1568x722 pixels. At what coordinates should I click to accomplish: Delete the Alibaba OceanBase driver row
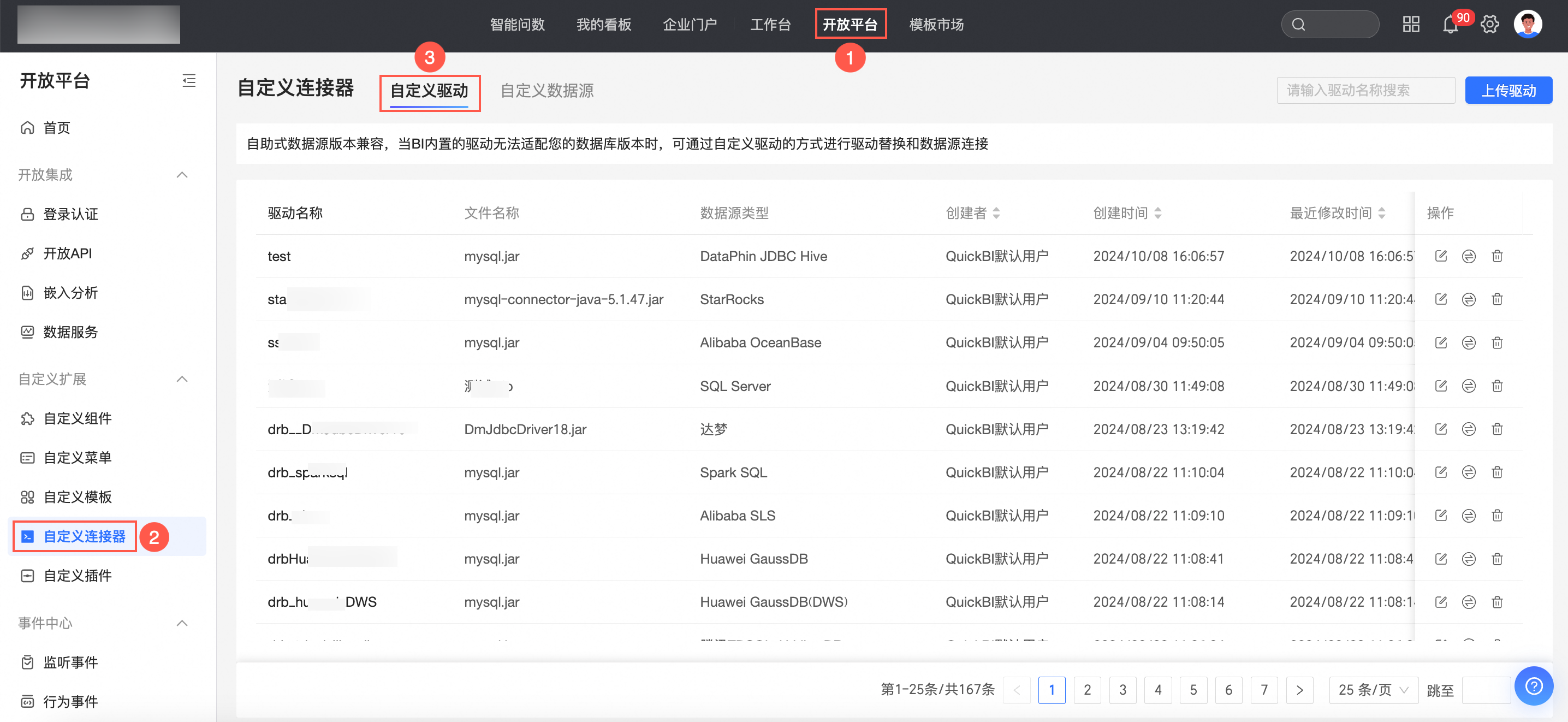pyautogui.click(x=1498, y=342)
